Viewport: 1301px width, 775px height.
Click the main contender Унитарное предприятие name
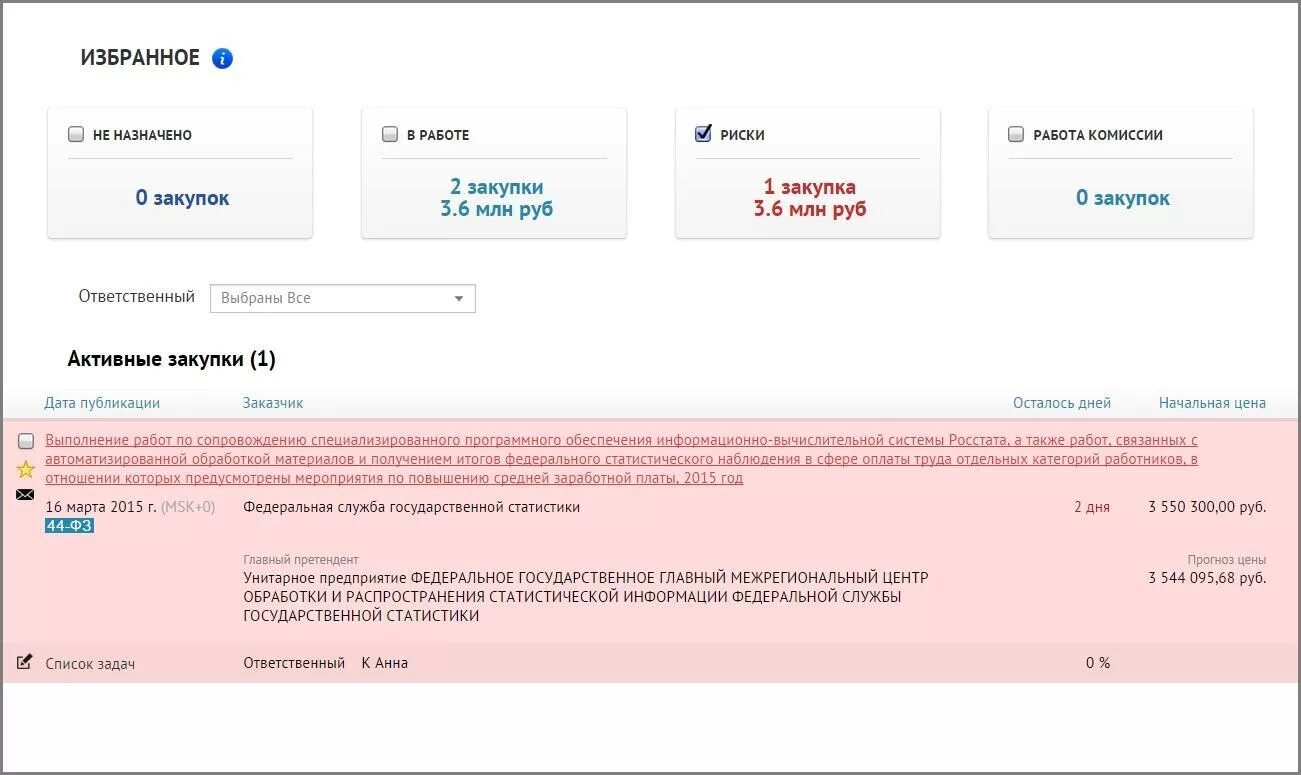click(x=586, y=597)
